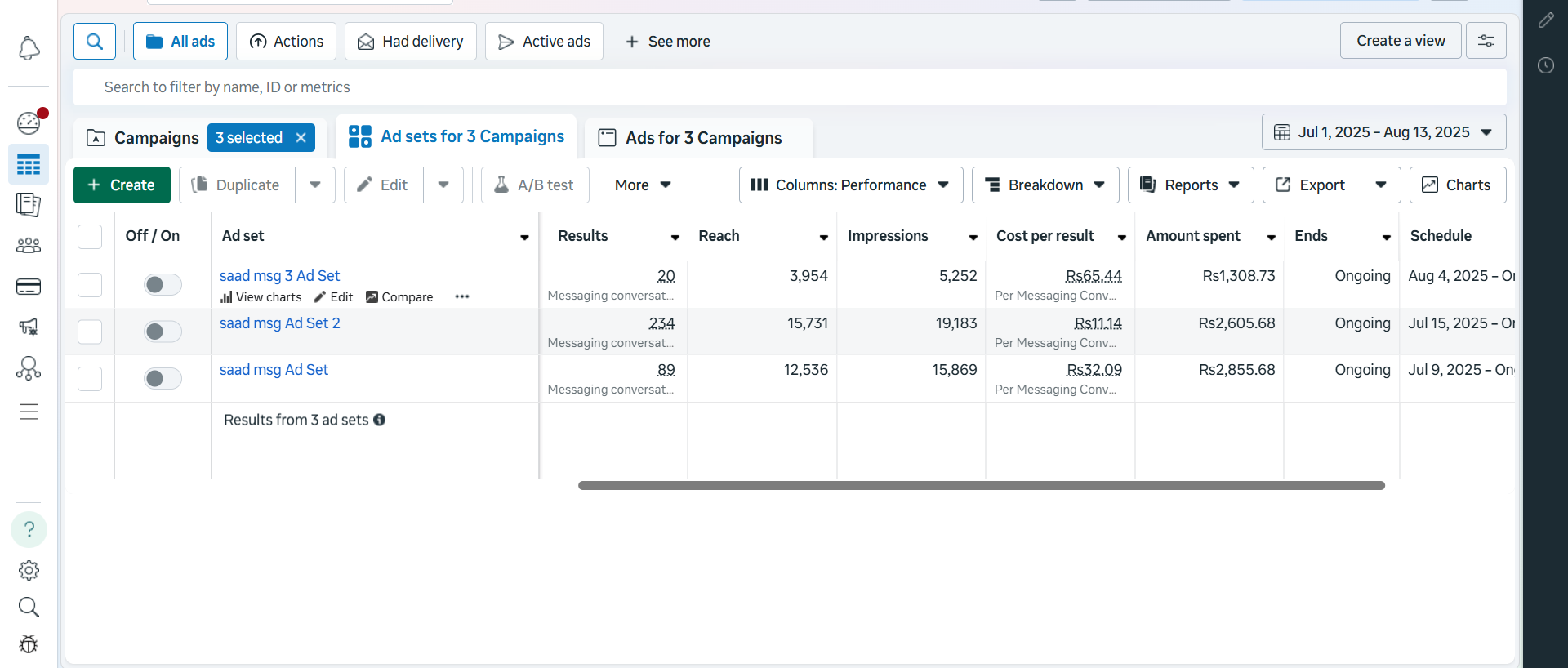
Task: Open the Breakdown dropdown
Action: [1045, 185]
